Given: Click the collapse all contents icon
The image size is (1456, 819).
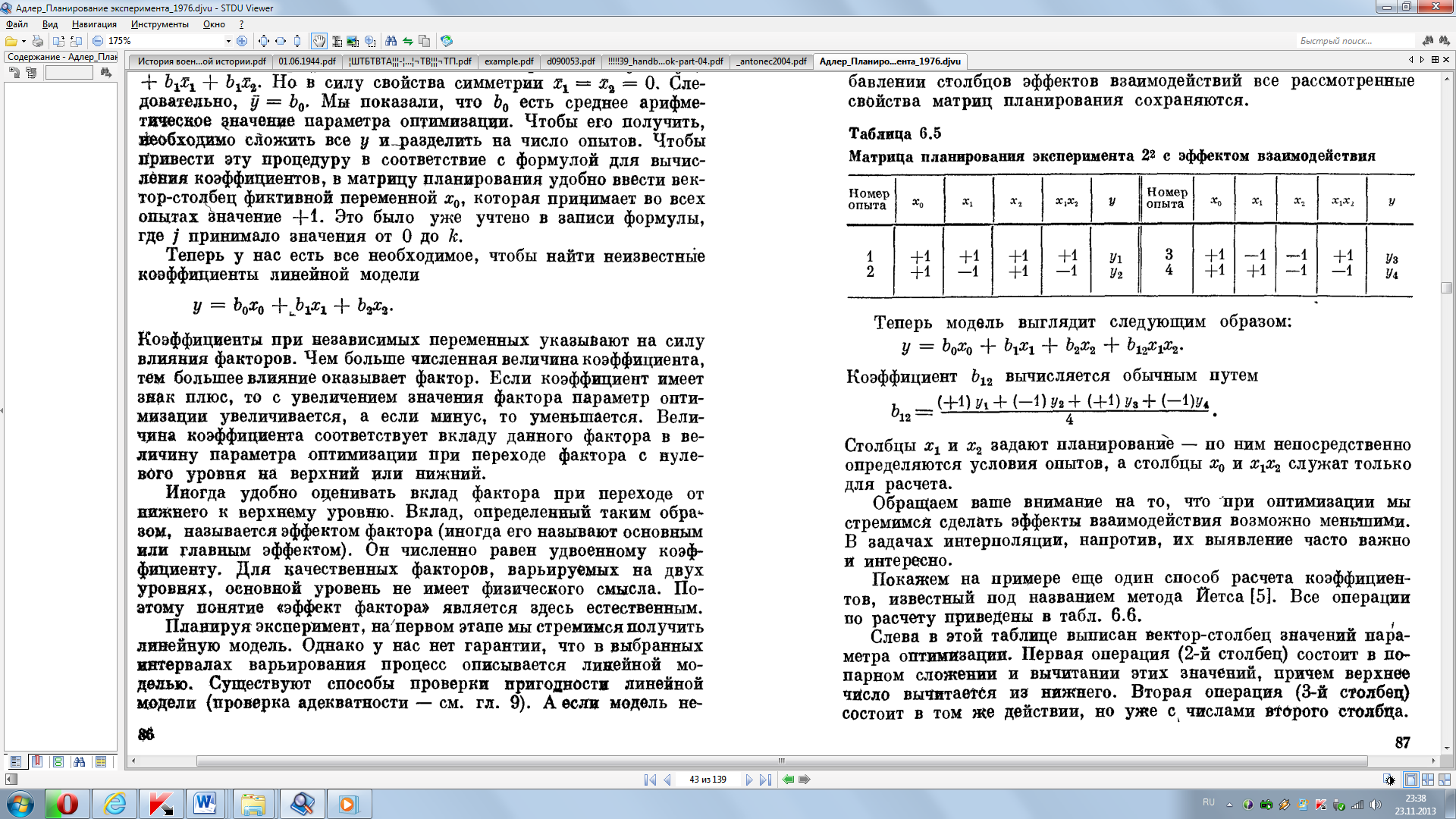Looking at the screenshot, I should click(x=31, y=73).
